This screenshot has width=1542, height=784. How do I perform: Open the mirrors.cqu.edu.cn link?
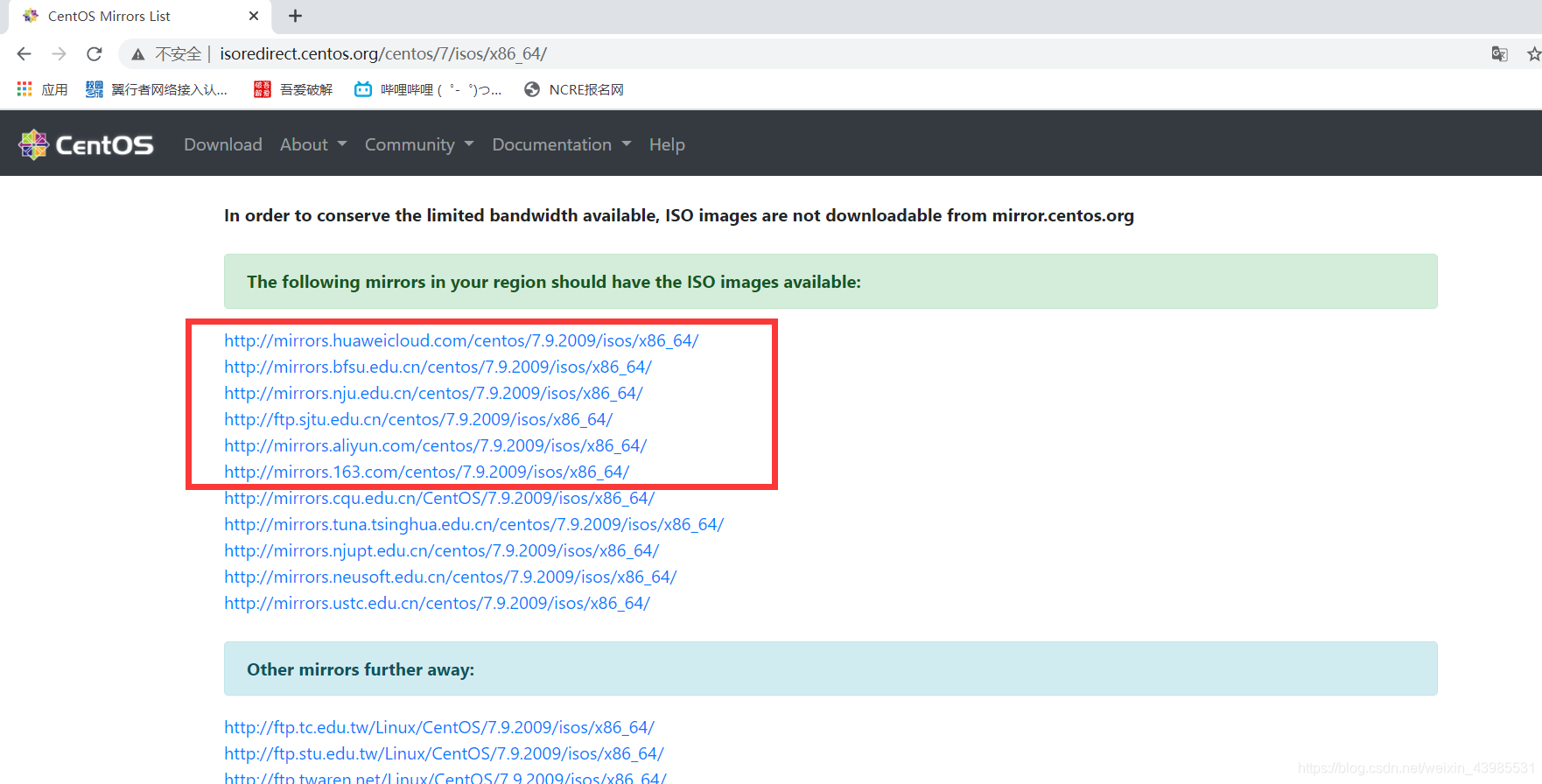(439, 498)
